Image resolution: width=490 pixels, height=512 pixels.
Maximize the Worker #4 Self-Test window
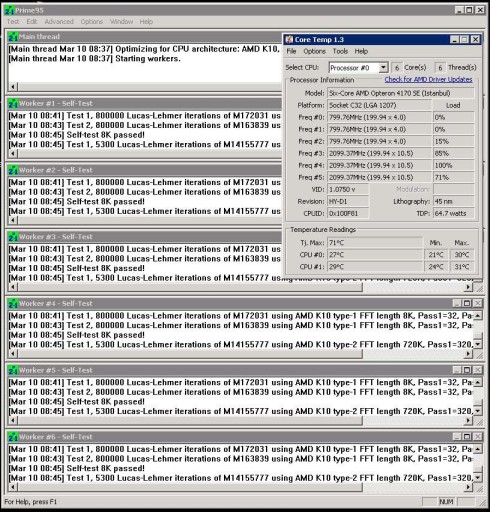467,303
